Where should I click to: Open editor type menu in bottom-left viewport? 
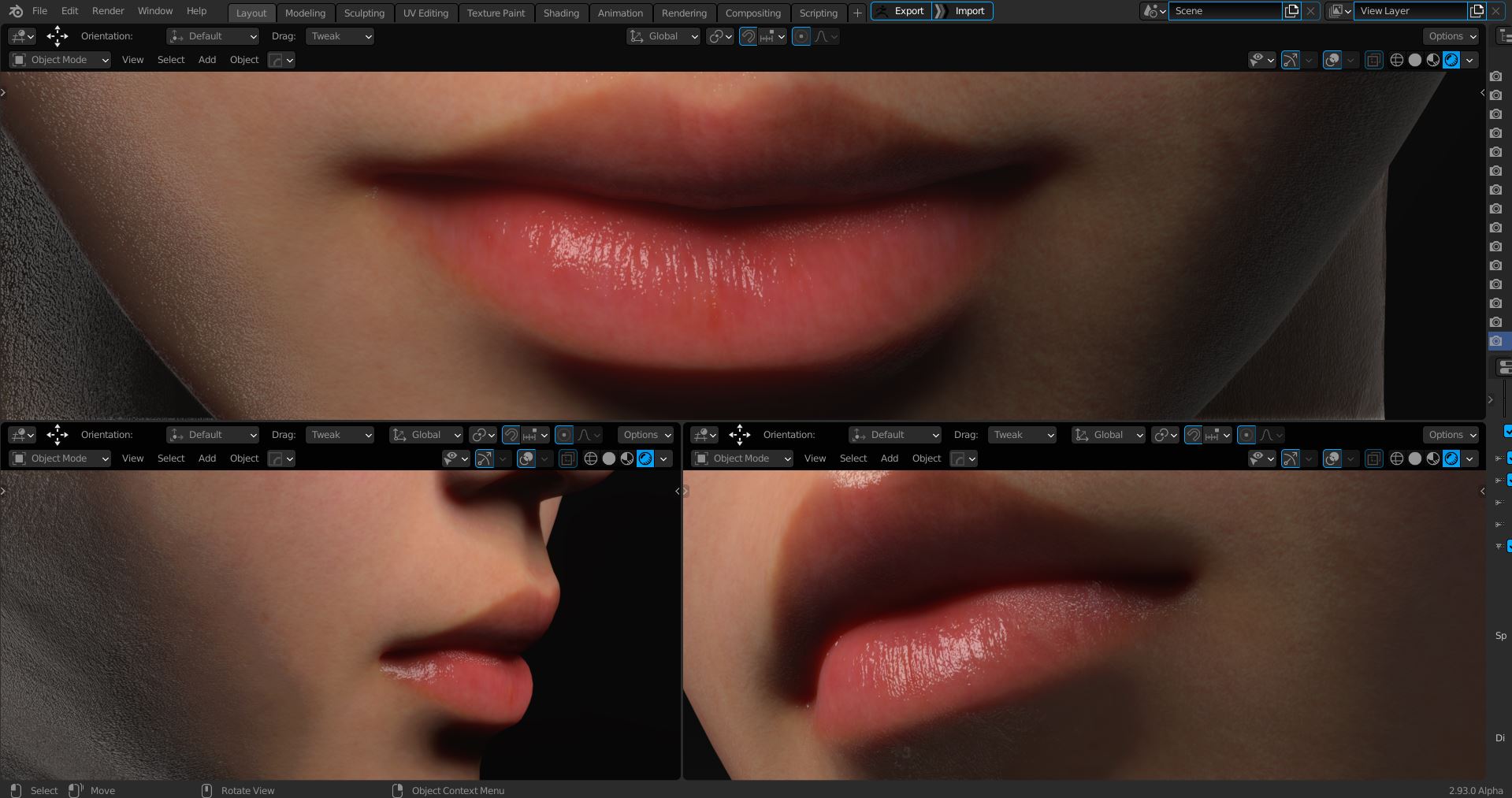point(21,435)
